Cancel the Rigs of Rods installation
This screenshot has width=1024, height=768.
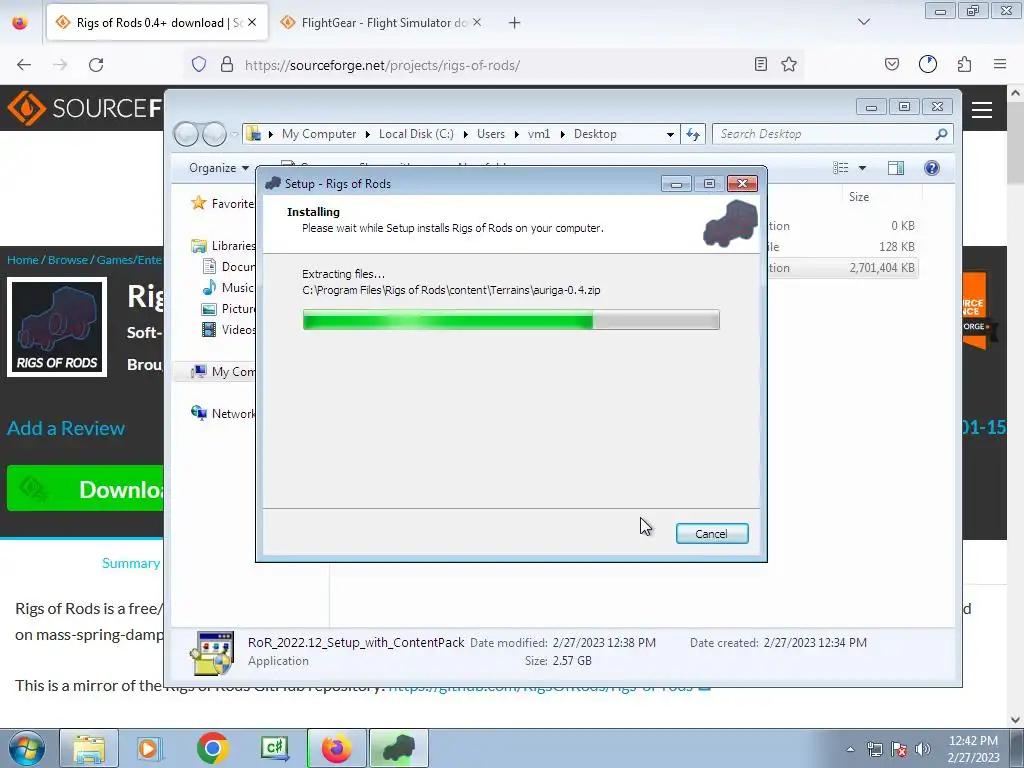(x=712, y=534)
